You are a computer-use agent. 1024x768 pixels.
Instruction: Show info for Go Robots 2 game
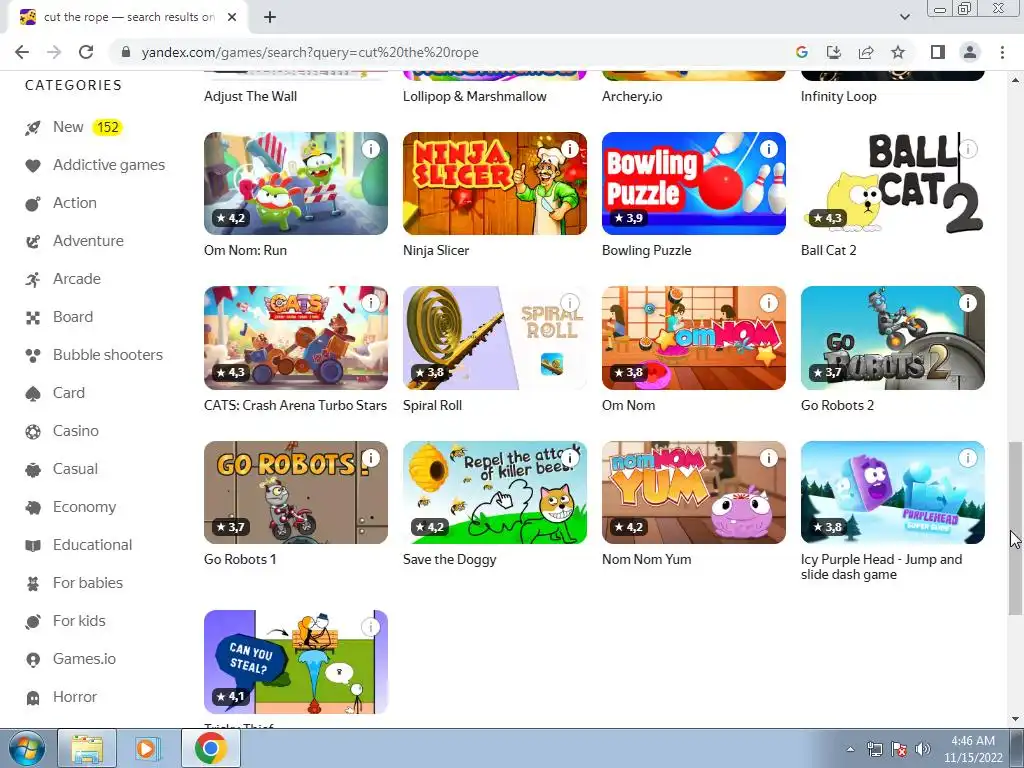point(968,303)
